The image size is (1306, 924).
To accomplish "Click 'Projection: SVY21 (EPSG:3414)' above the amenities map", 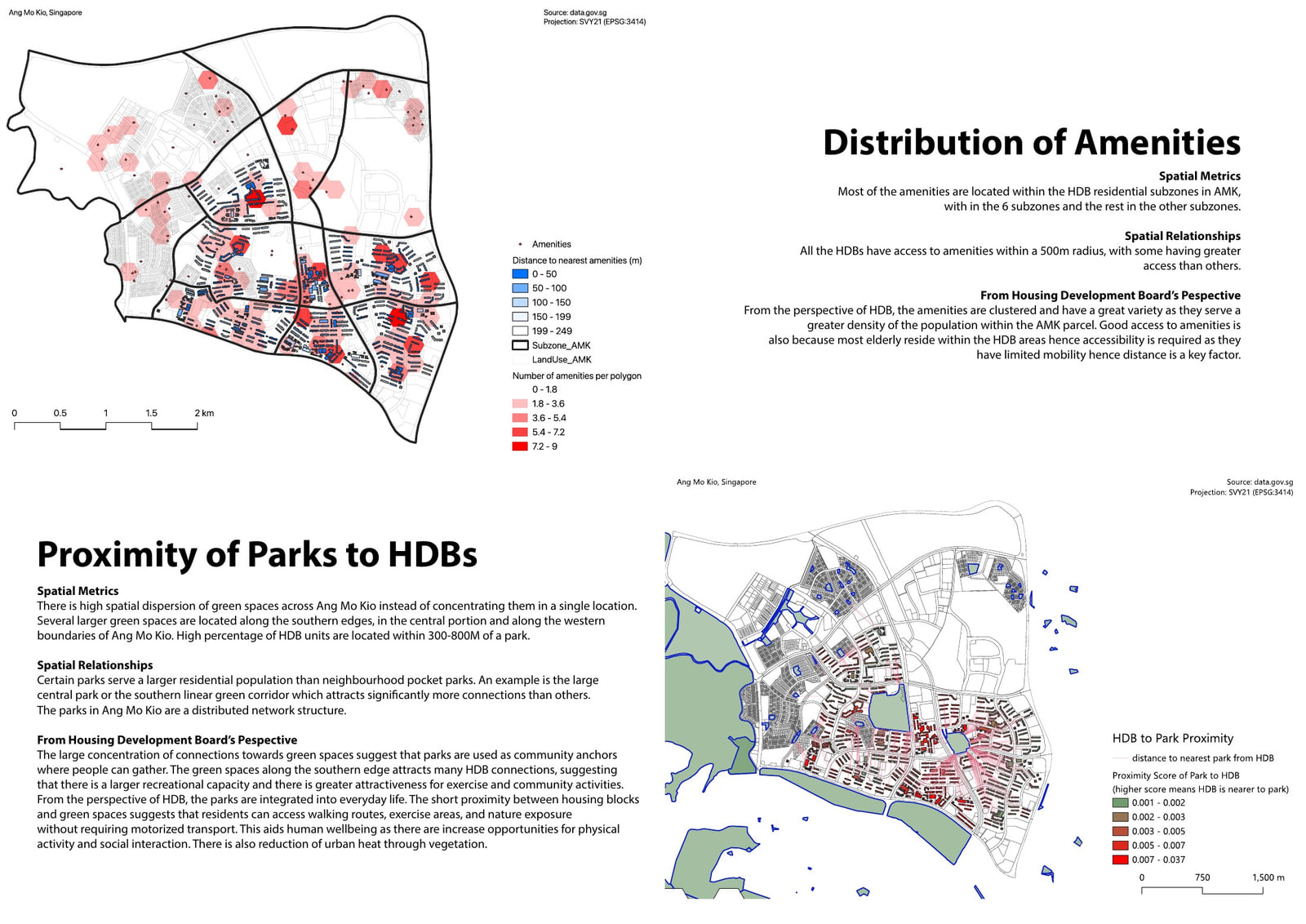I will point(594,22).
